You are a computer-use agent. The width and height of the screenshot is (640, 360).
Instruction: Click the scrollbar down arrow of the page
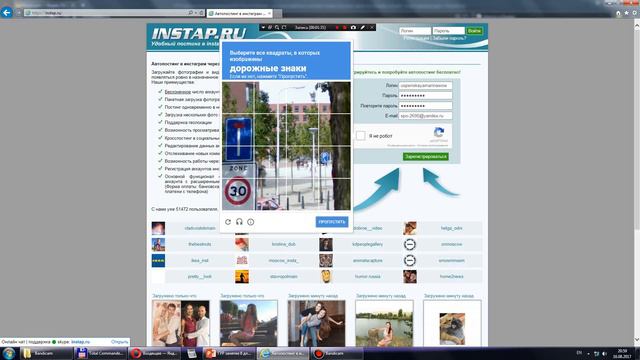(x=637, y=340)
